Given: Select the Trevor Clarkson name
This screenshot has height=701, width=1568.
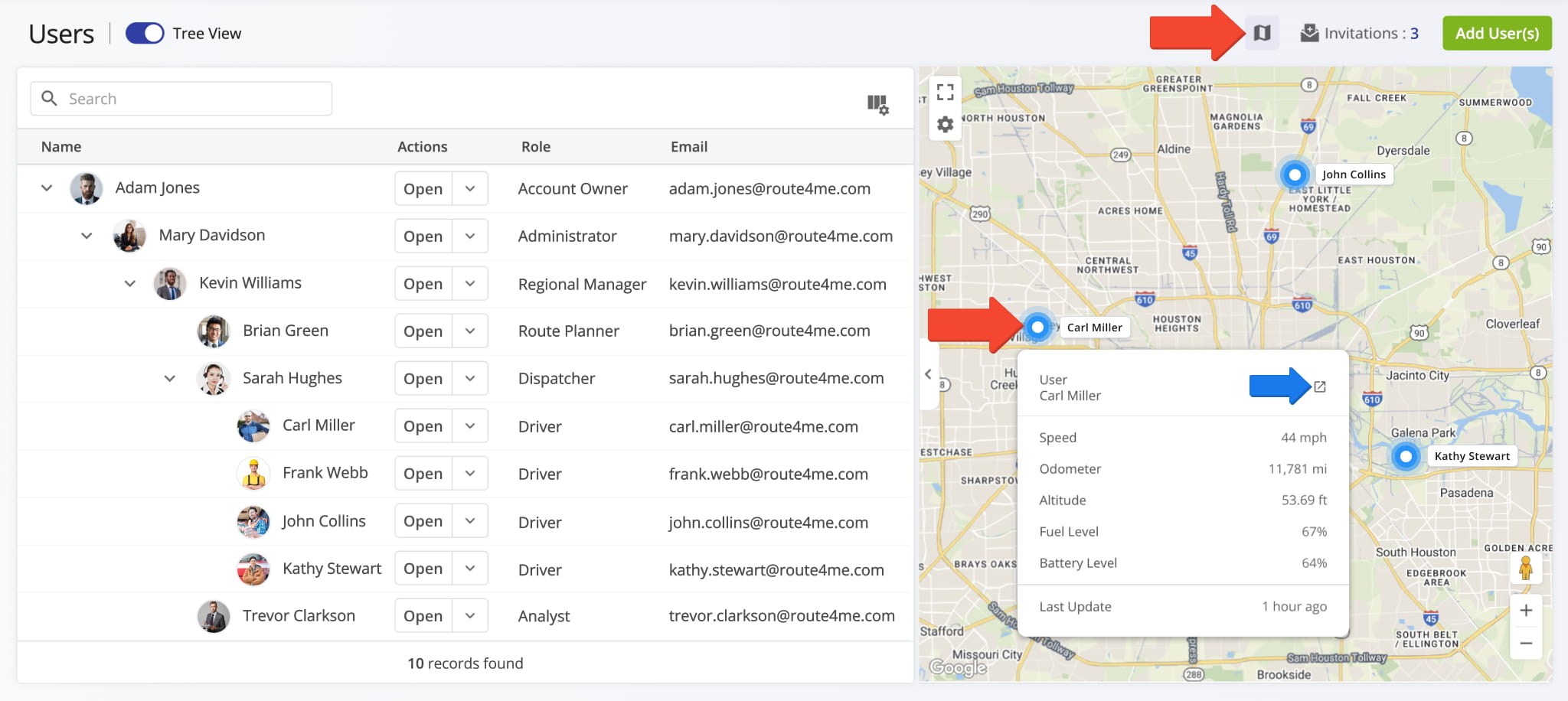Looking at the screenshot, I should click(x=299, y=616).
